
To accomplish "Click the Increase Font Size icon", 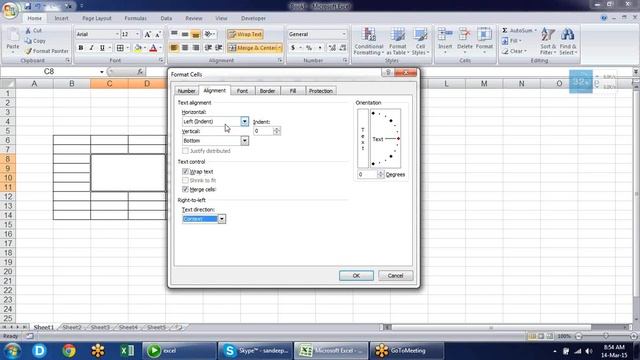I will (148, 34).
